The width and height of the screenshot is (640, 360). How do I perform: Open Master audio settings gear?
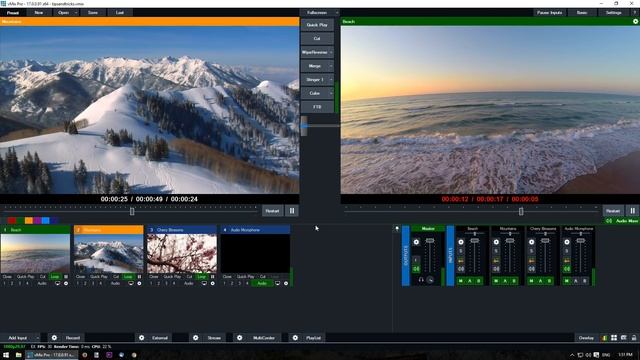click(416, 242)
